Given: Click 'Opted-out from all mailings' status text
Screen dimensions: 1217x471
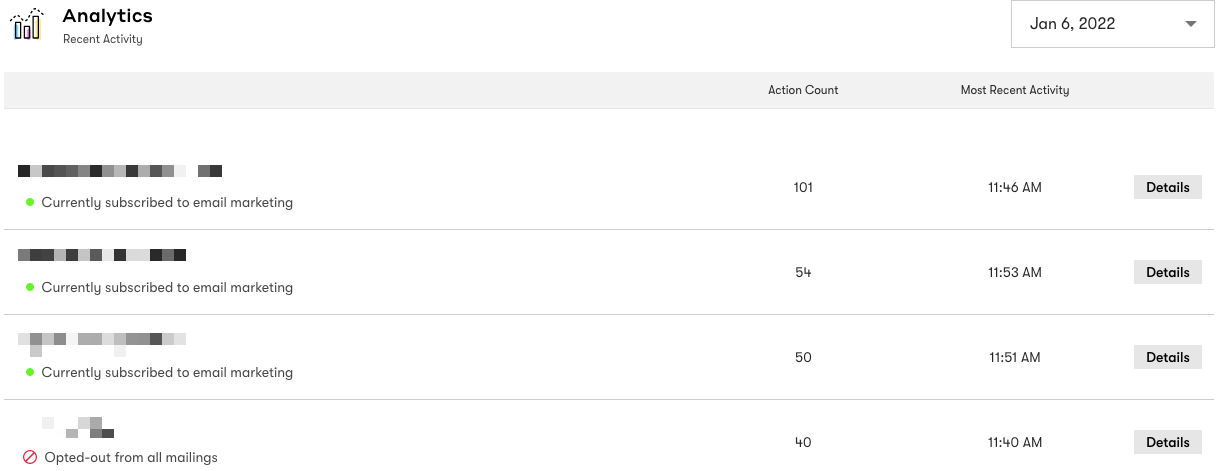Looking at the screenshot, I should (x=131, y=458).
